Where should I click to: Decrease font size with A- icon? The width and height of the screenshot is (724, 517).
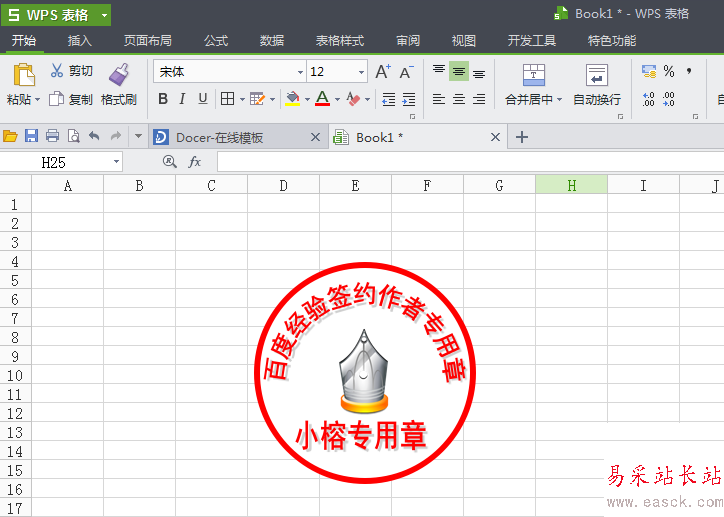click(x=406, y=72)
